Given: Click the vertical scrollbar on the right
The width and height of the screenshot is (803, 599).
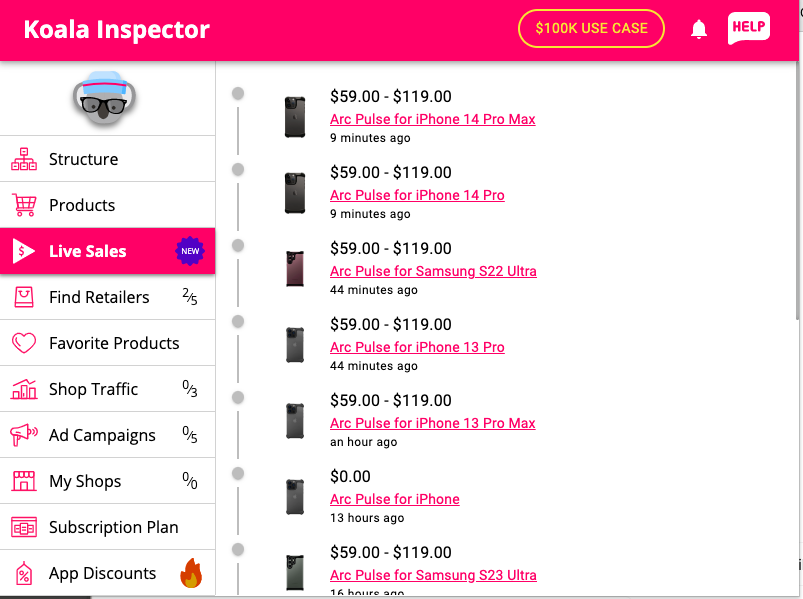Looking at the screenshot, I should pos(797,191).
